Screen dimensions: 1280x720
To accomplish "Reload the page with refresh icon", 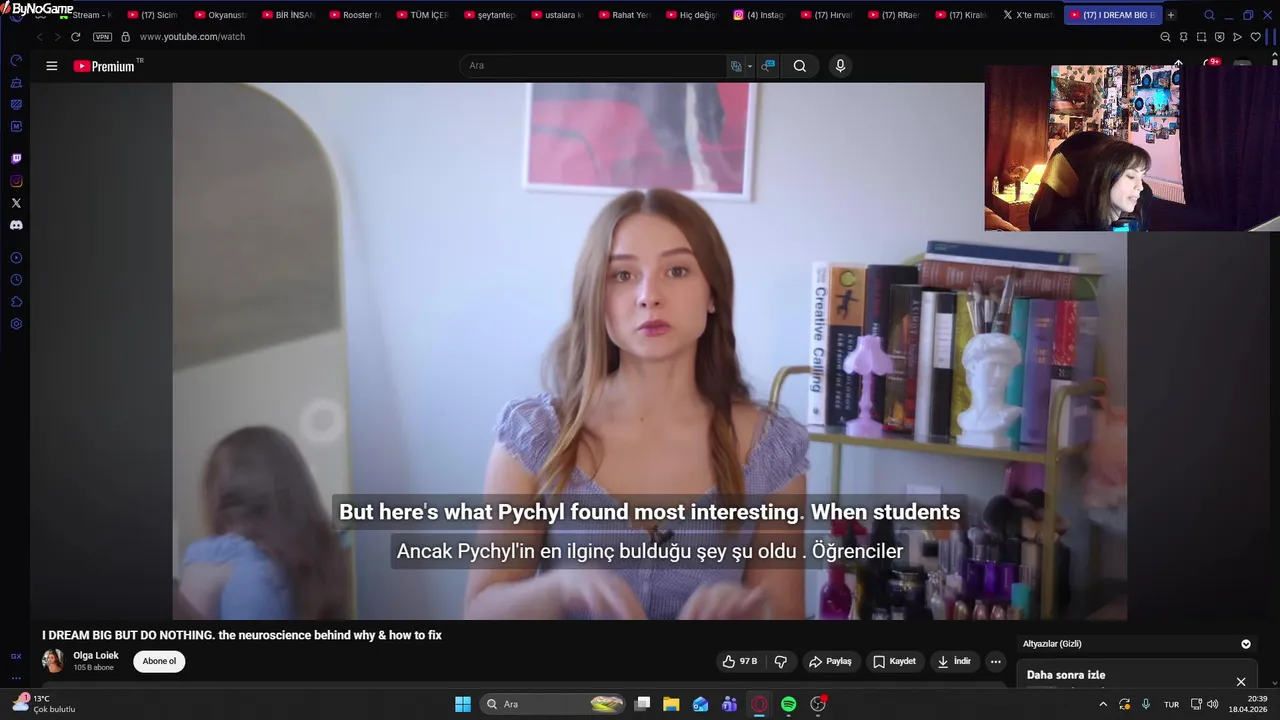I will 75,37.
